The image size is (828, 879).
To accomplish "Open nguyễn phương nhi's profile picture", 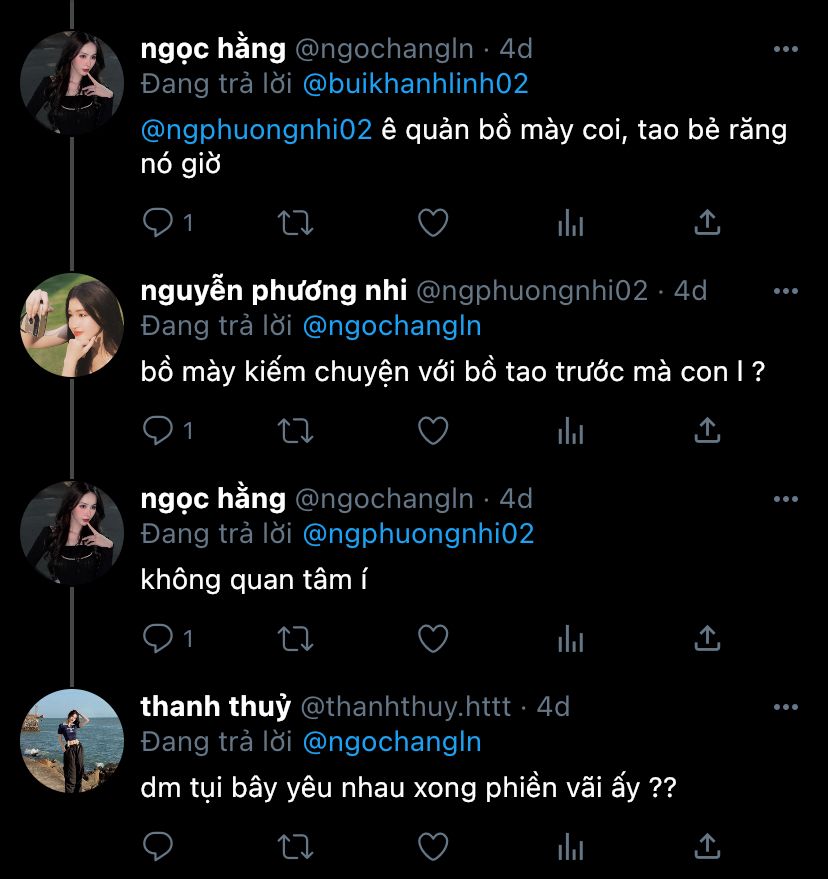I will pos(72,324).
